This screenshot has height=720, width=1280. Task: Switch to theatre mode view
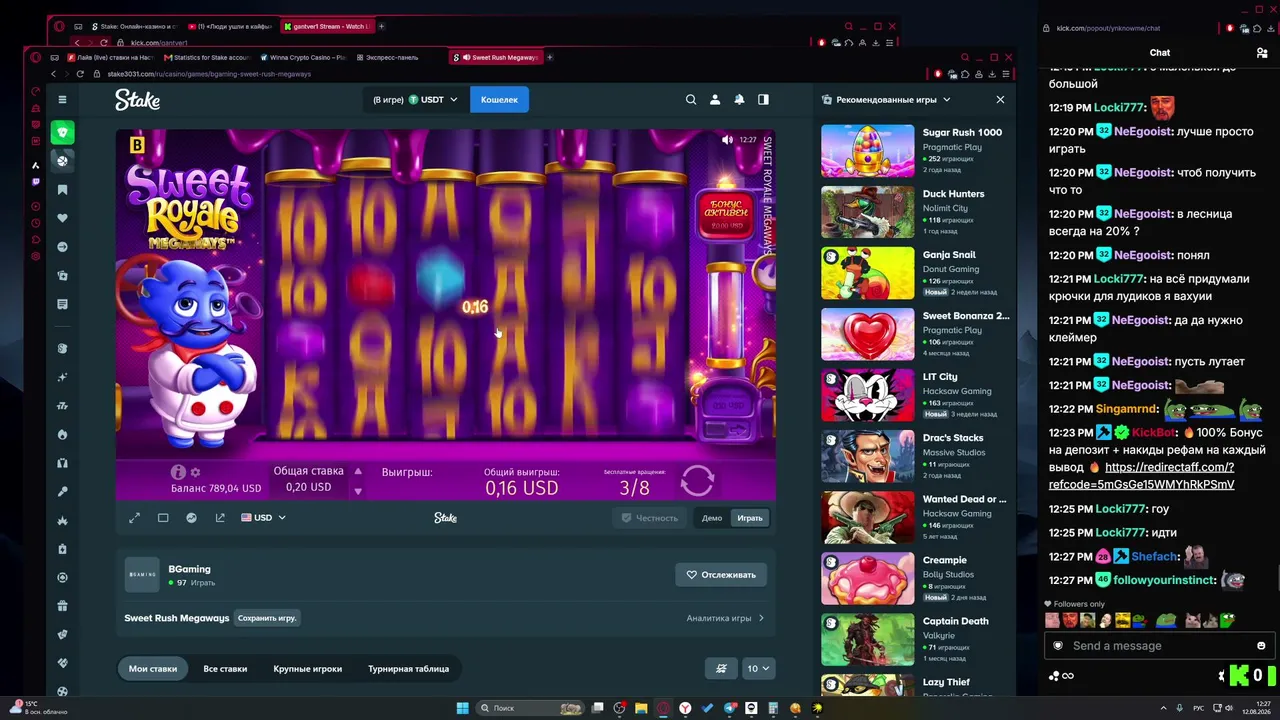pyautogui.click(x=163, y=518)
